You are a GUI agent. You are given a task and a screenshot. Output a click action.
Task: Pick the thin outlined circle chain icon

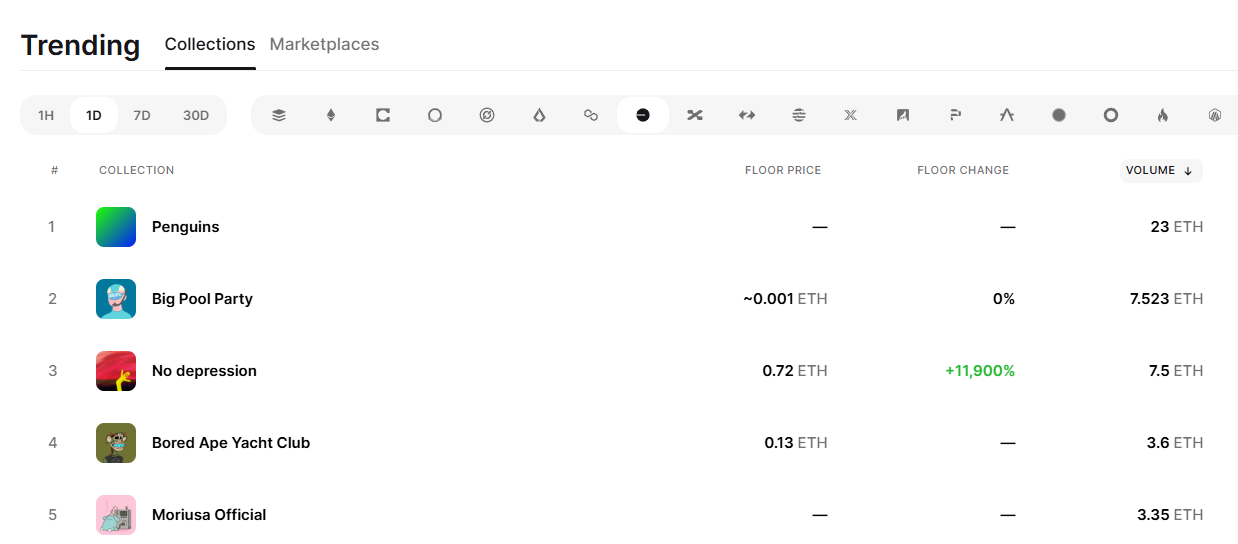[x=435, y=115]
